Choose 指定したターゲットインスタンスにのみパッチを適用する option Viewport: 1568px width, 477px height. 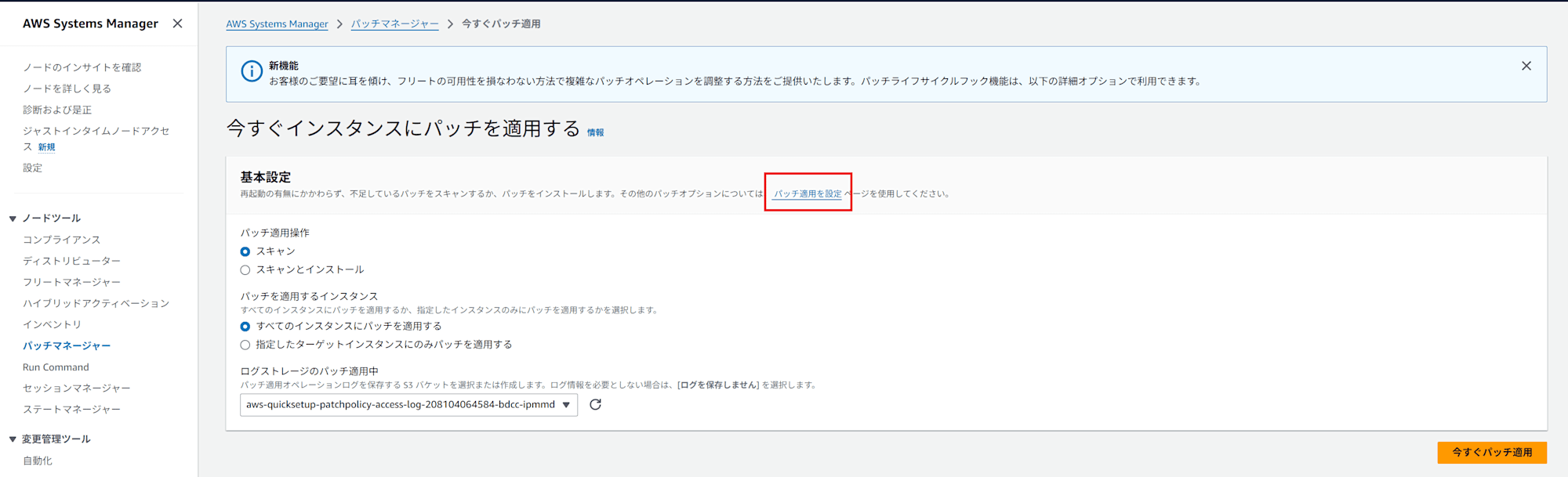pyautogui.click(x=245, y=345)
